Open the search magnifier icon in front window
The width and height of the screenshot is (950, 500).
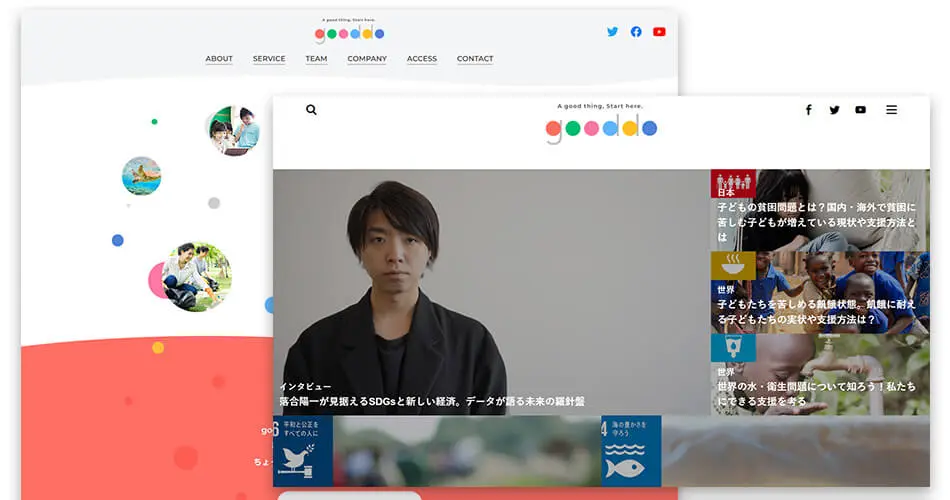pyautogui.click(x=311, y=110)
